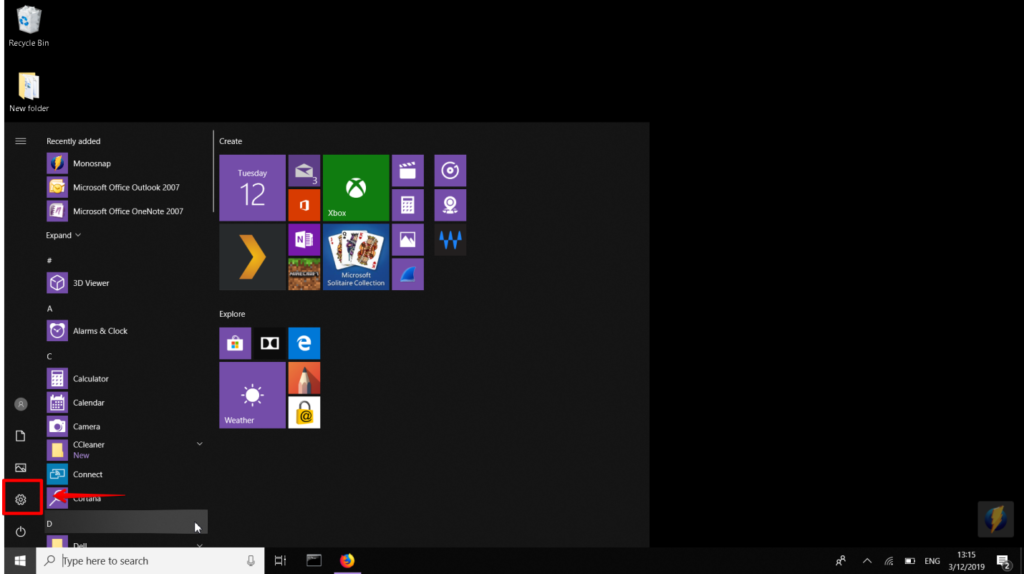Open the CCleaner folder entry
The width and height of the screenshot is (1024, 574).
127,450
